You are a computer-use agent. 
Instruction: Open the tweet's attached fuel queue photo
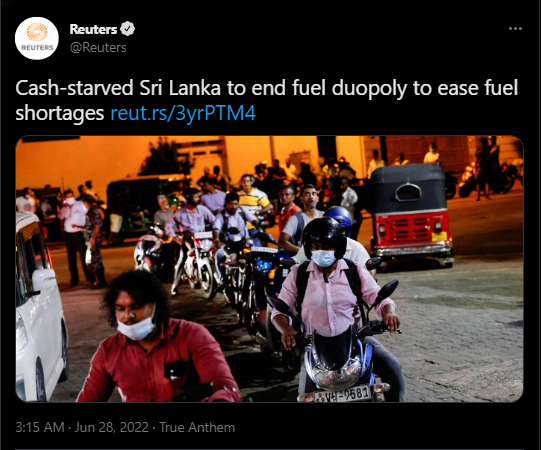click(x=269, y=268)
